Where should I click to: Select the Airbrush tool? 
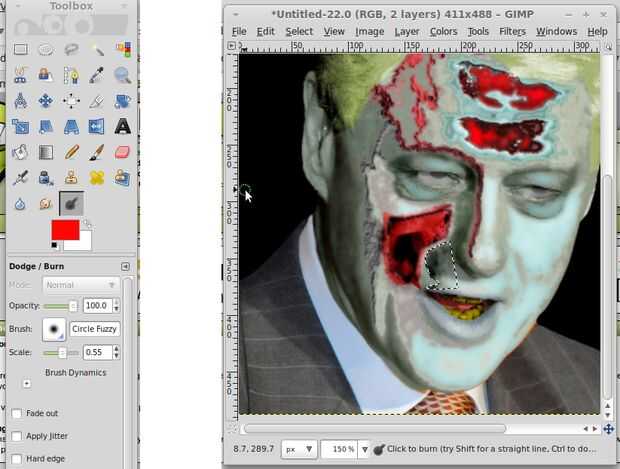[21, 178]
